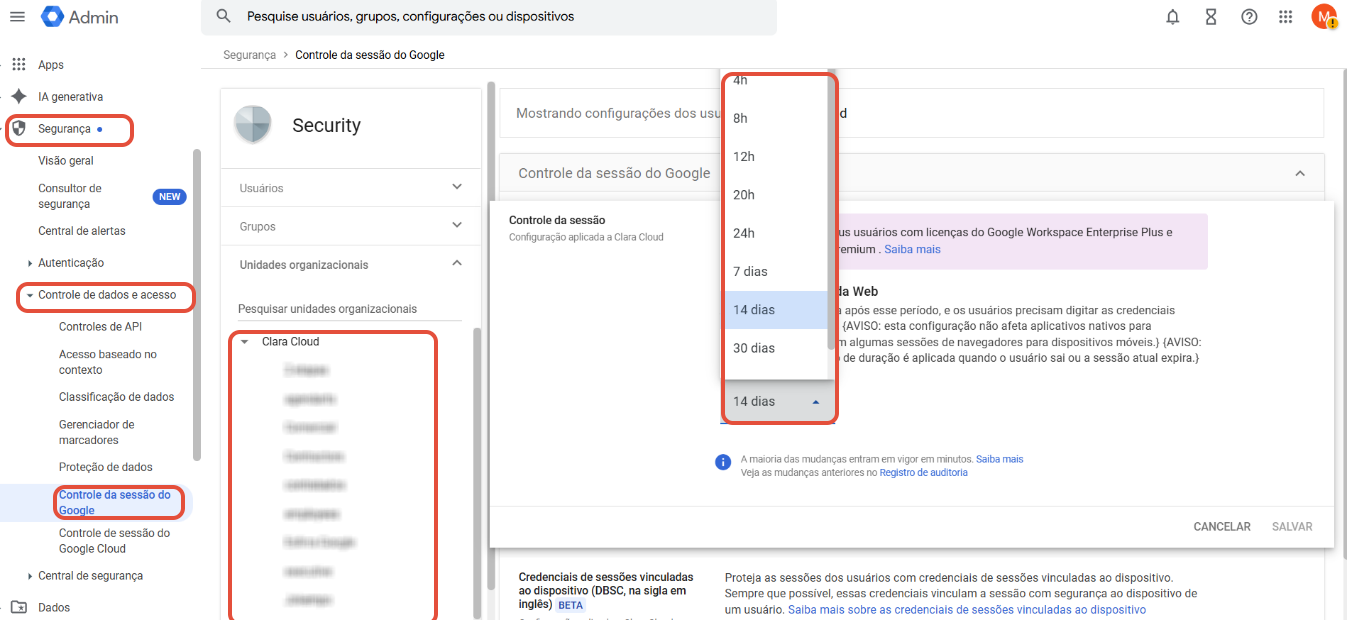Click the dropdown list scrollbar

[x=832, y=210]
